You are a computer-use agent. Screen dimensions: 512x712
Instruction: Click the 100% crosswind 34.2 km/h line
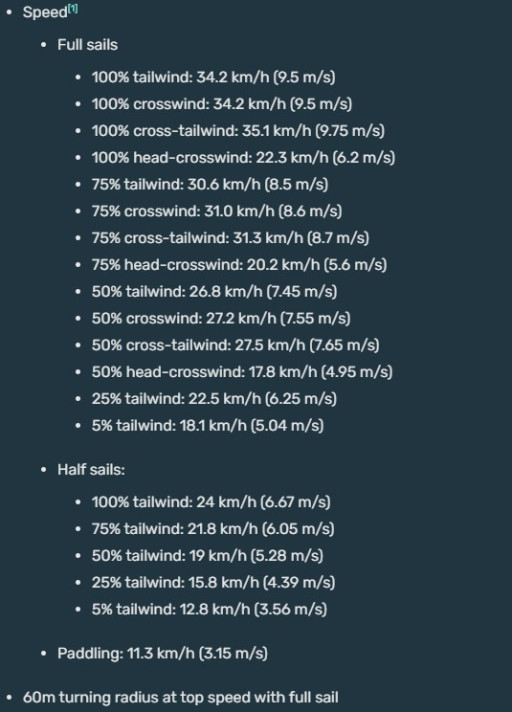(x=222, y=104)
